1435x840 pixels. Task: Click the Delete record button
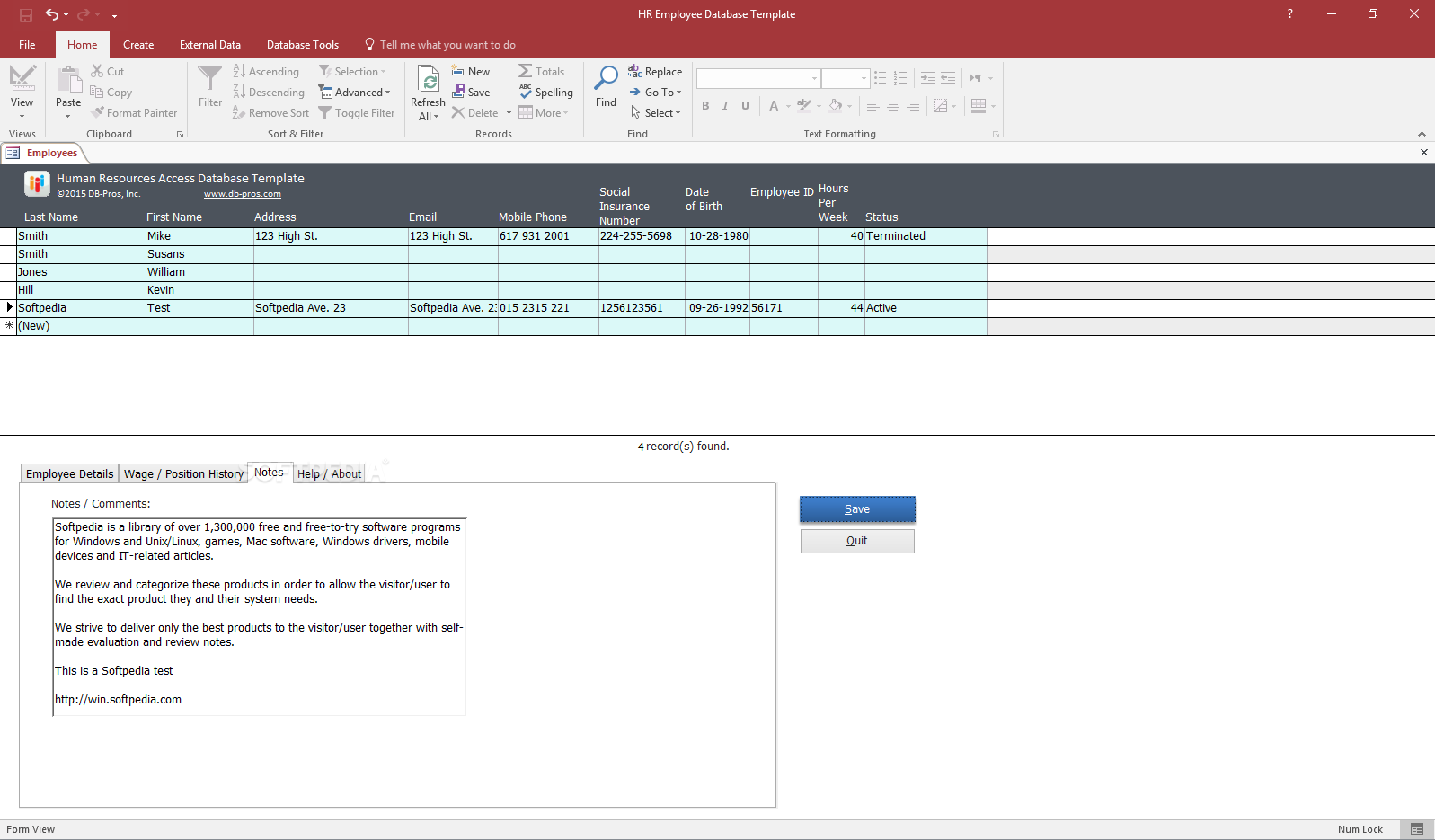[475, 113]
